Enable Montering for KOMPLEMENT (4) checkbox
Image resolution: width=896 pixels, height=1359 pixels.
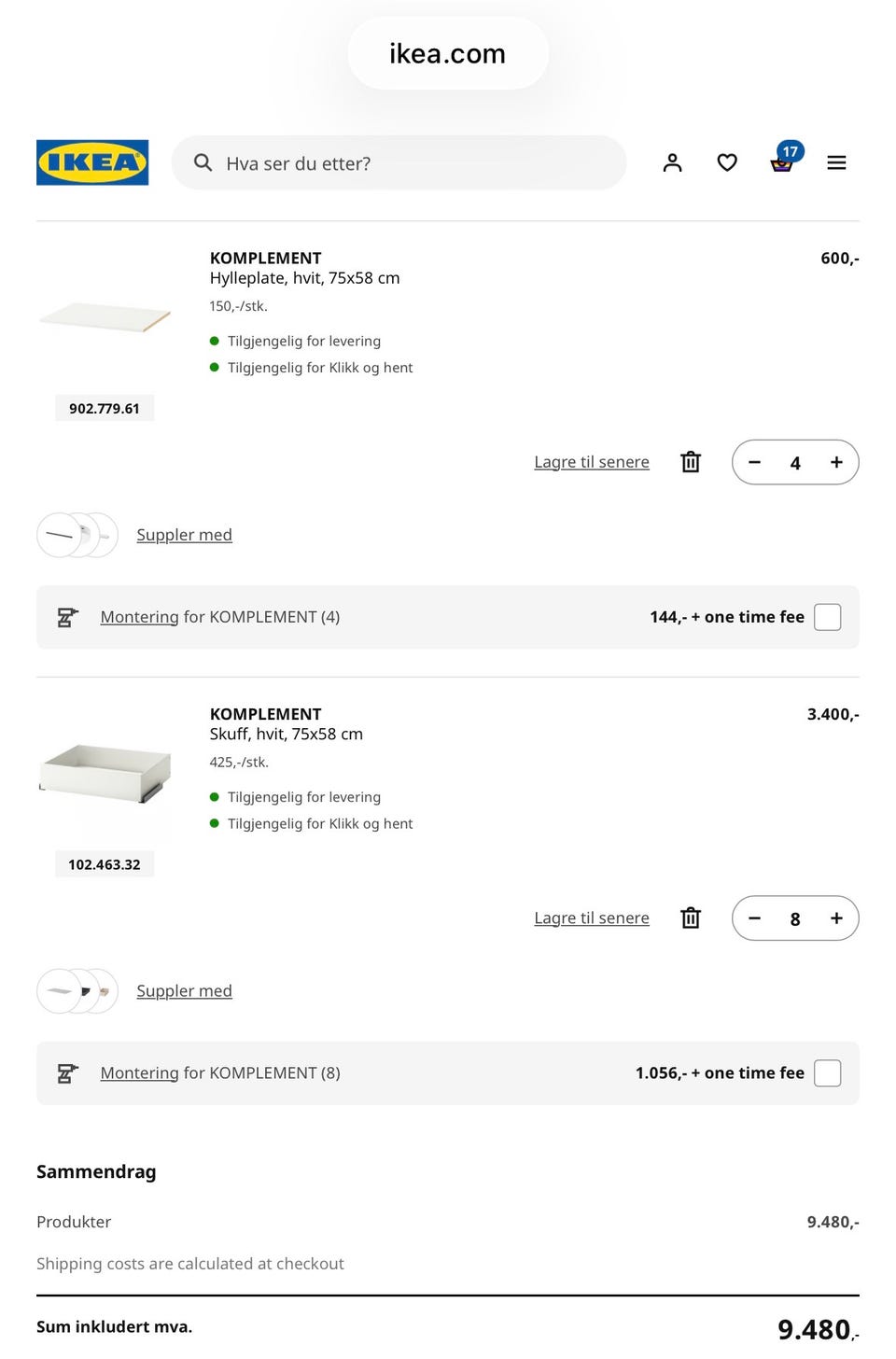click(x=828, y=617)
